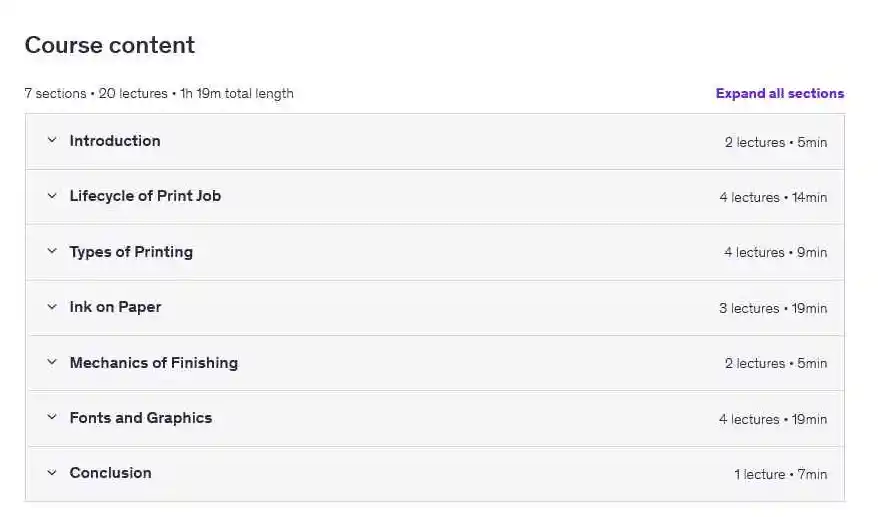Open the Lifecycle of Print Job section
878x517 pixels.
click(x=145, y=196)
